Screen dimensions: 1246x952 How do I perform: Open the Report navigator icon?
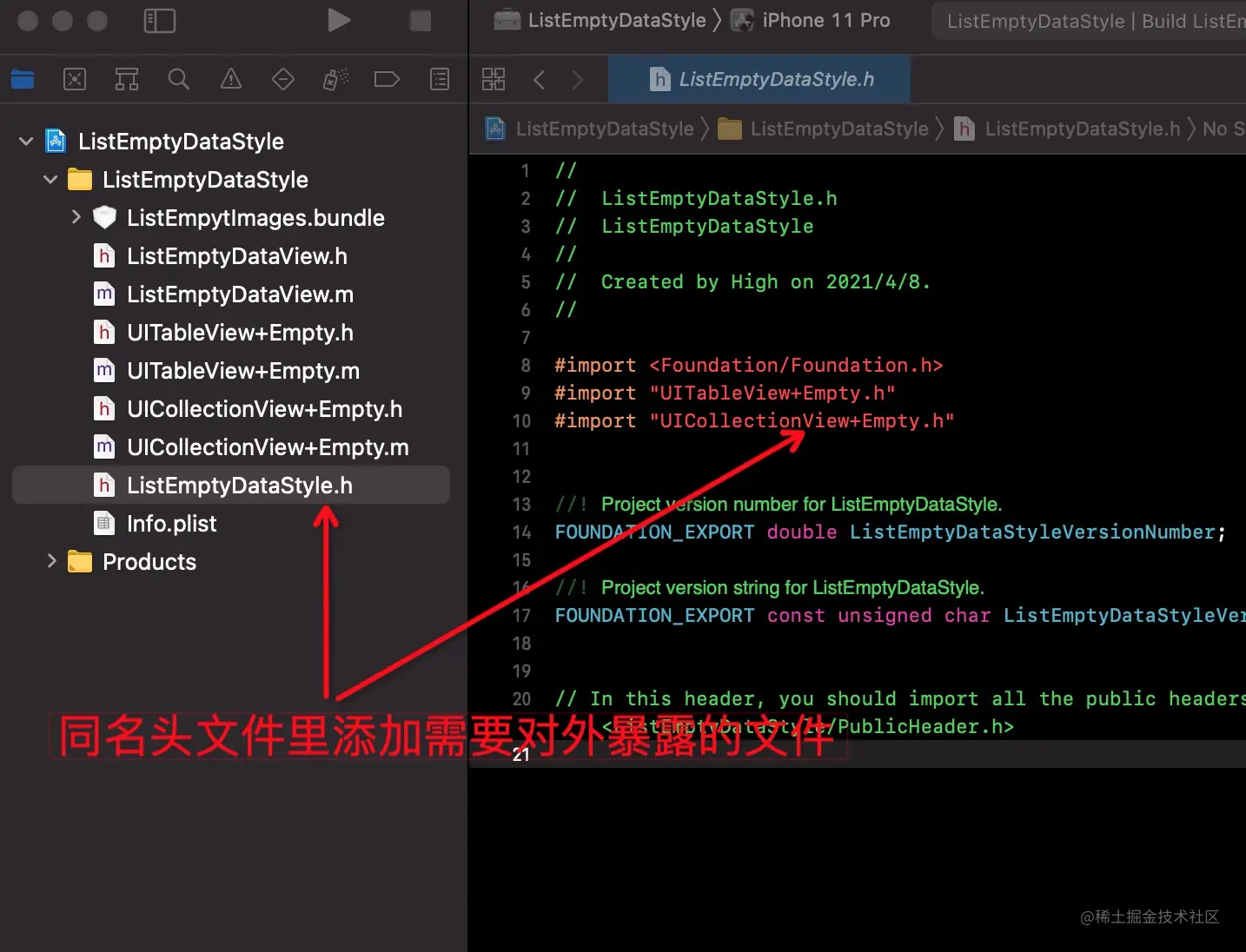441,80
